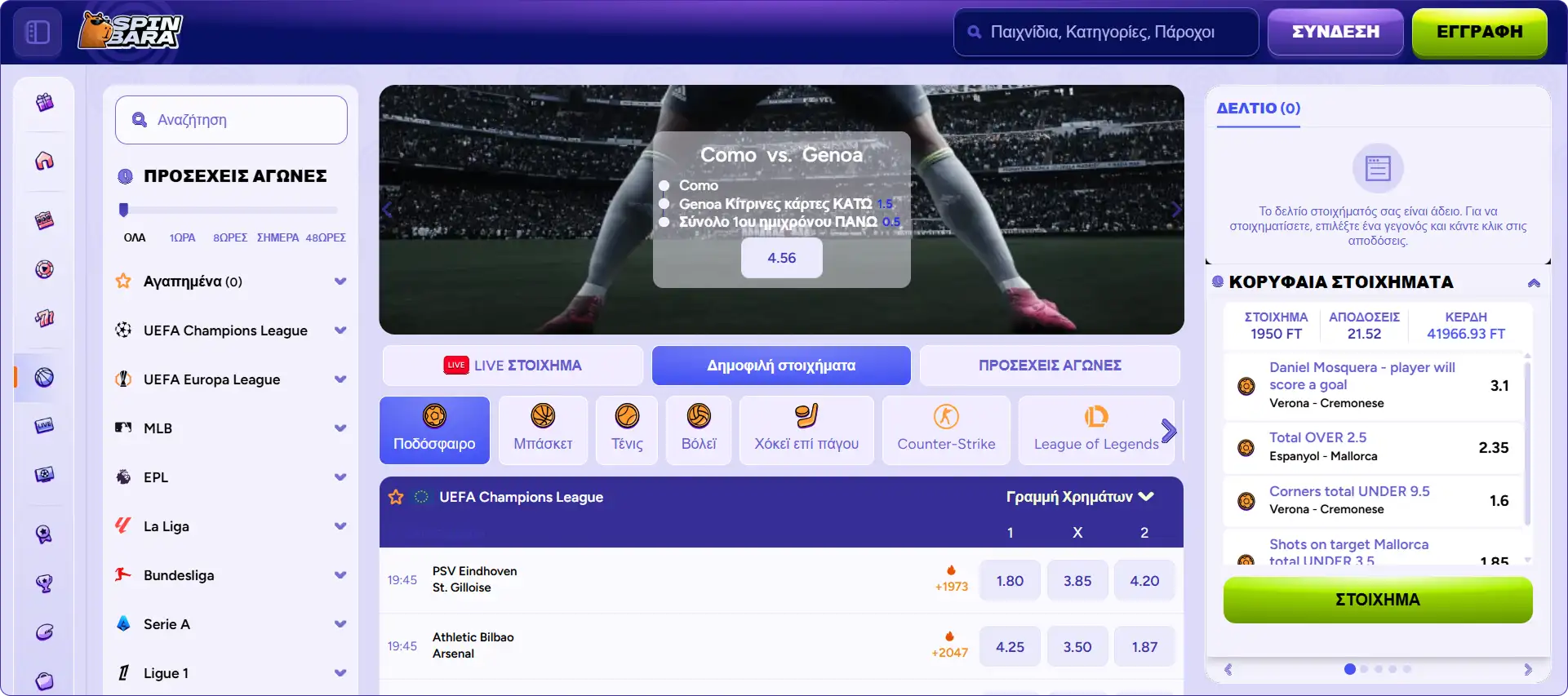Viewport: 1568px width, 696px height.
Task: Open the Γραμμή Χρημάτων market dropdown
Action: point(1080,497)
